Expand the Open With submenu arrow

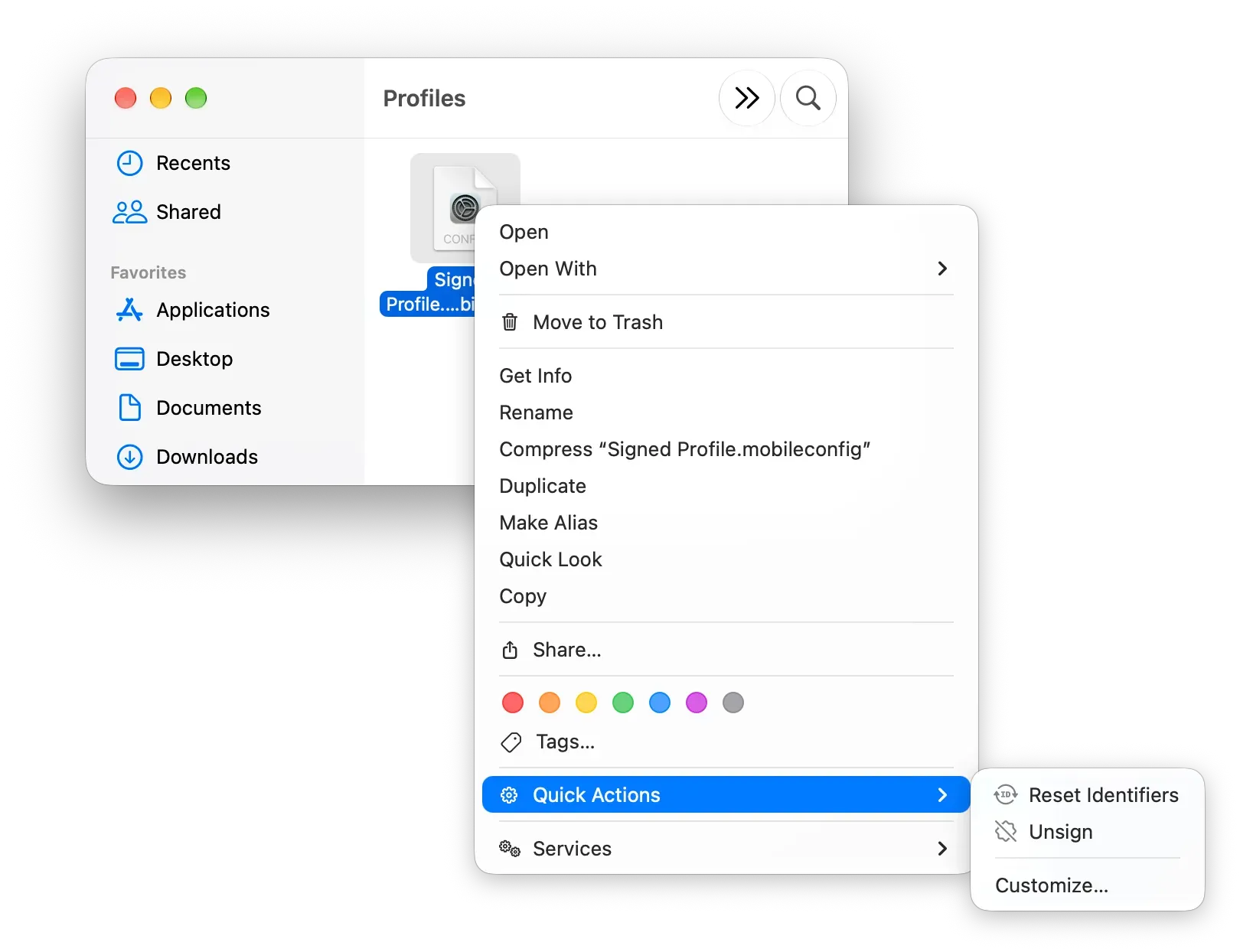pyautogui.click(x=942, y=269)
